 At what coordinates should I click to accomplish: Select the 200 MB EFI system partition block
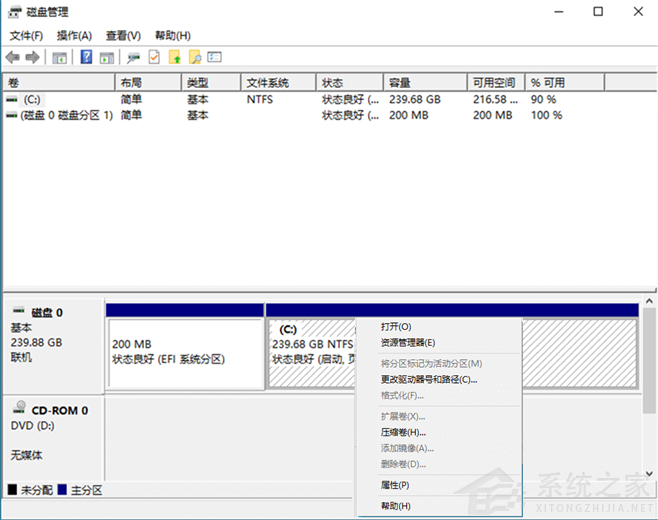pyautogui.click(x=184, y=352)
